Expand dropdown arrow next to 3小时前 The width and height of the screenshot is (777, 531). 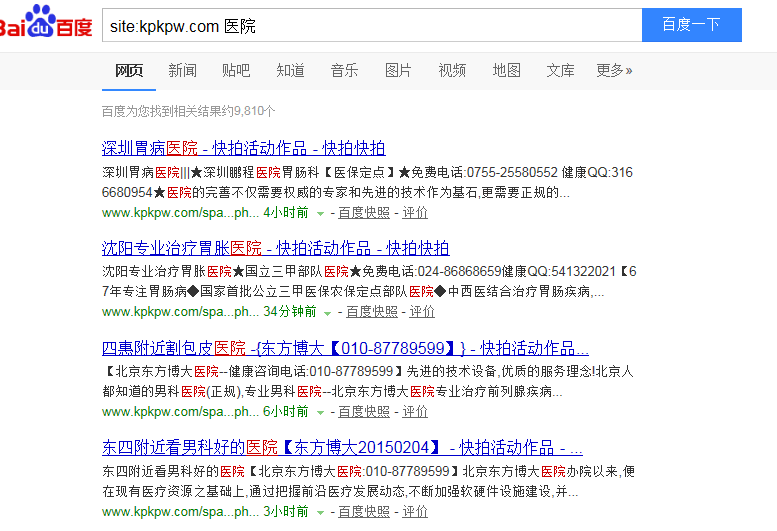pyautogui.click(x=321, y=513)
